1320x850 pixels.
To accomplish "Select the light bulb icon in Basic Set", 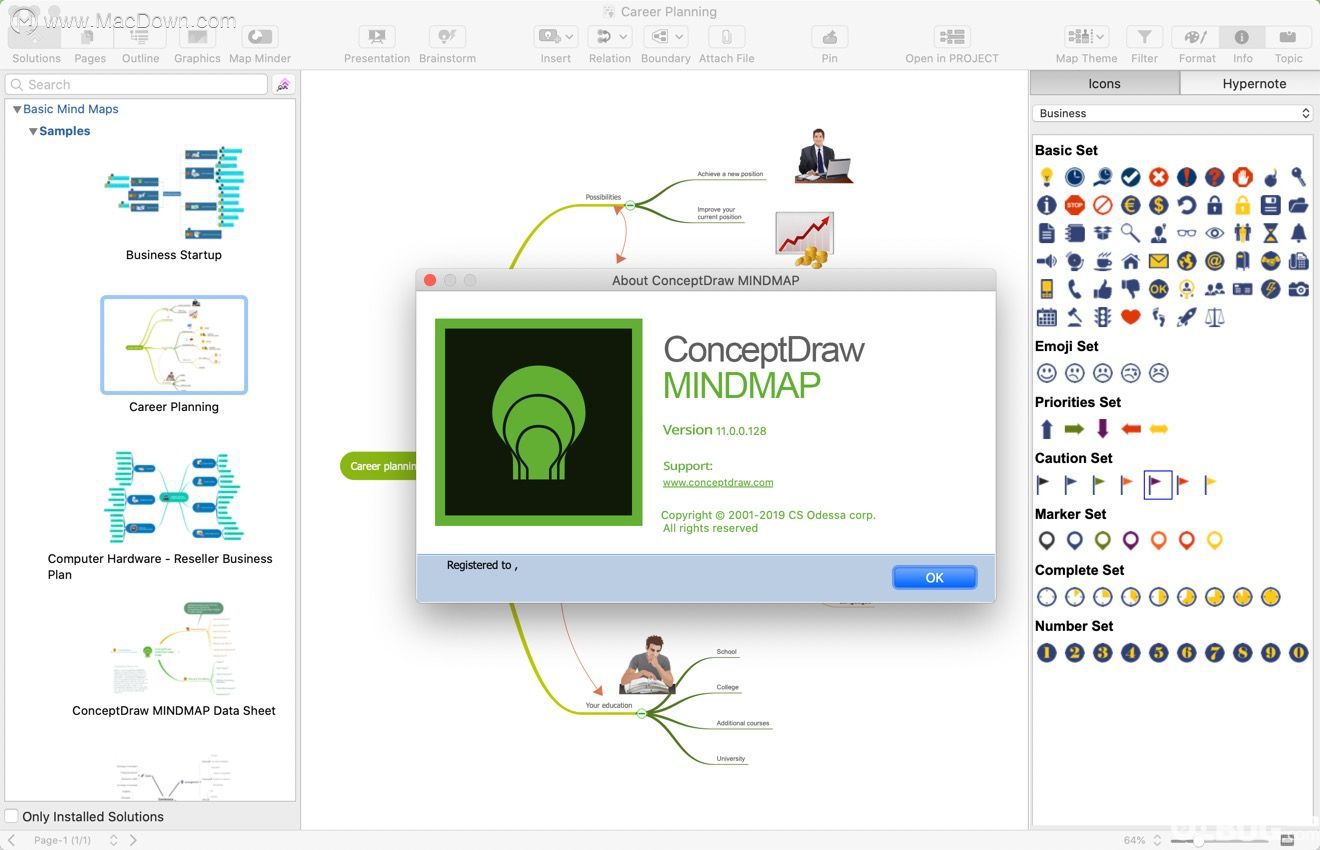I will click(x=1047, y=177).
